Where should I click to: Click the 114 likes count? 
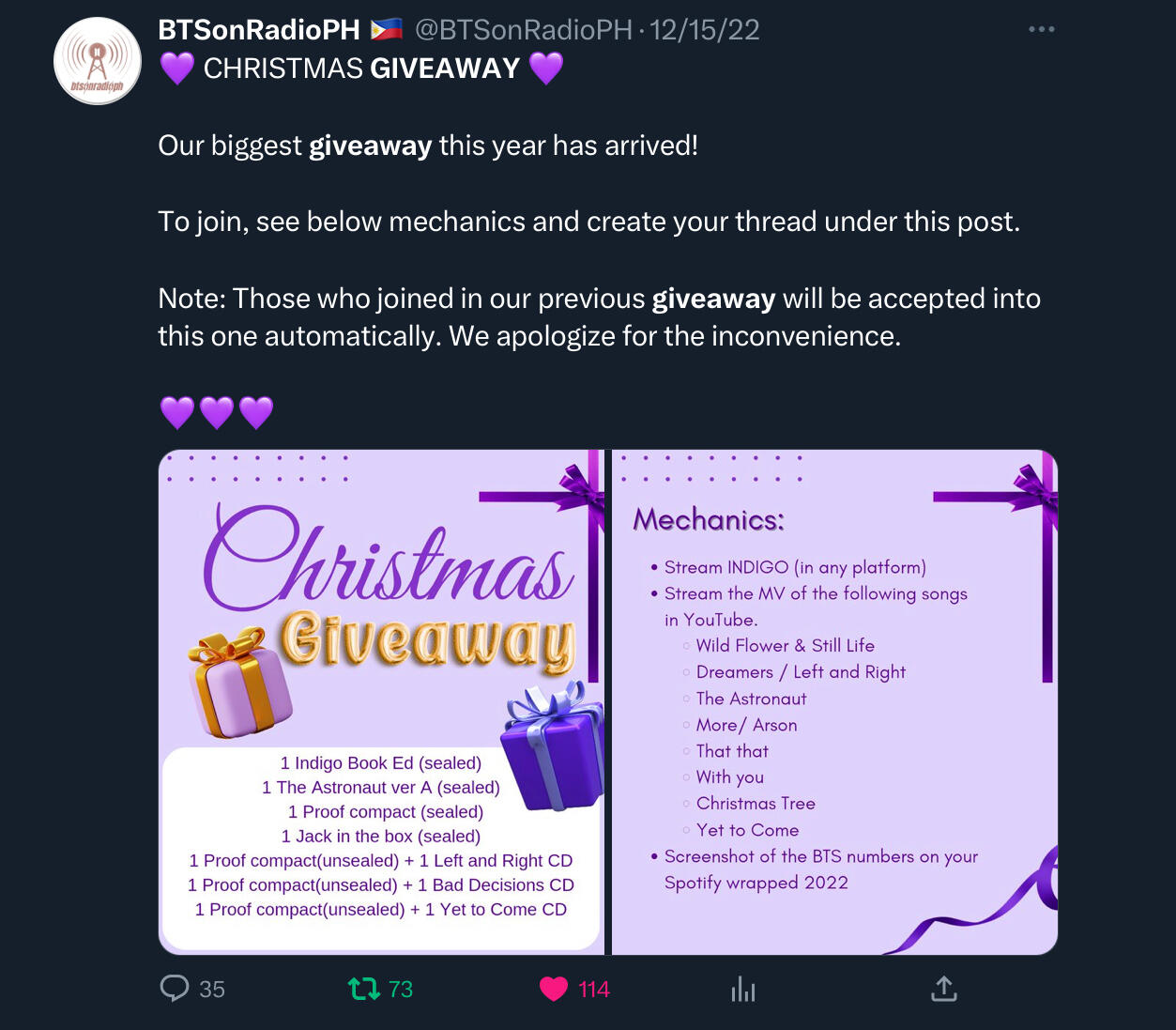click(x=594, y=990)
